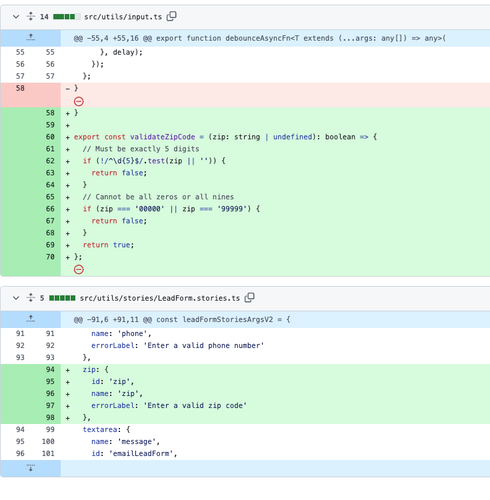Click the red no-newline icon under removed line 58

[79, 101]
